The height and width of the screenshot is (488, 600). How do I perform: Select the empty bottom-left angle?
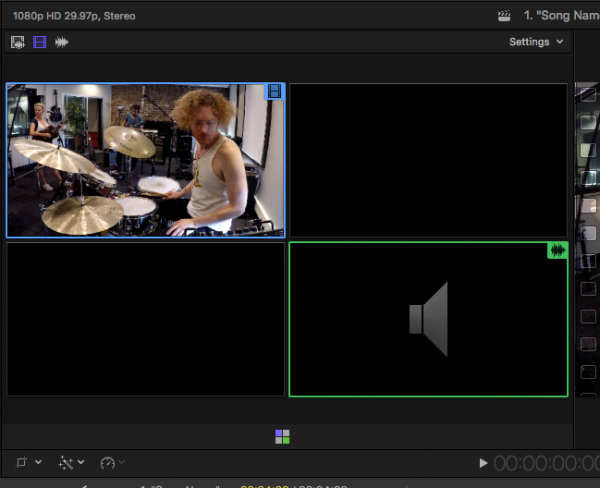(x=145, y=319)
